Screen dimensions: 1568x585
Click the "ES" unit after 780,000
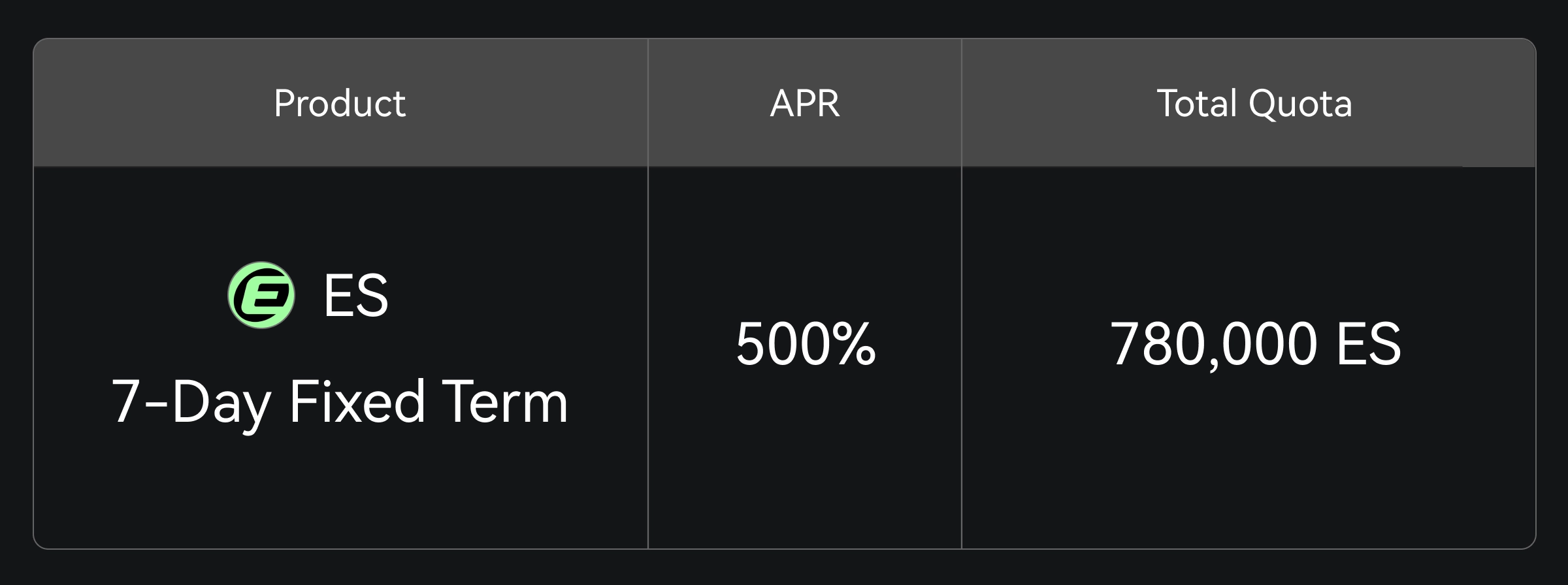[x=1368, y=343]
